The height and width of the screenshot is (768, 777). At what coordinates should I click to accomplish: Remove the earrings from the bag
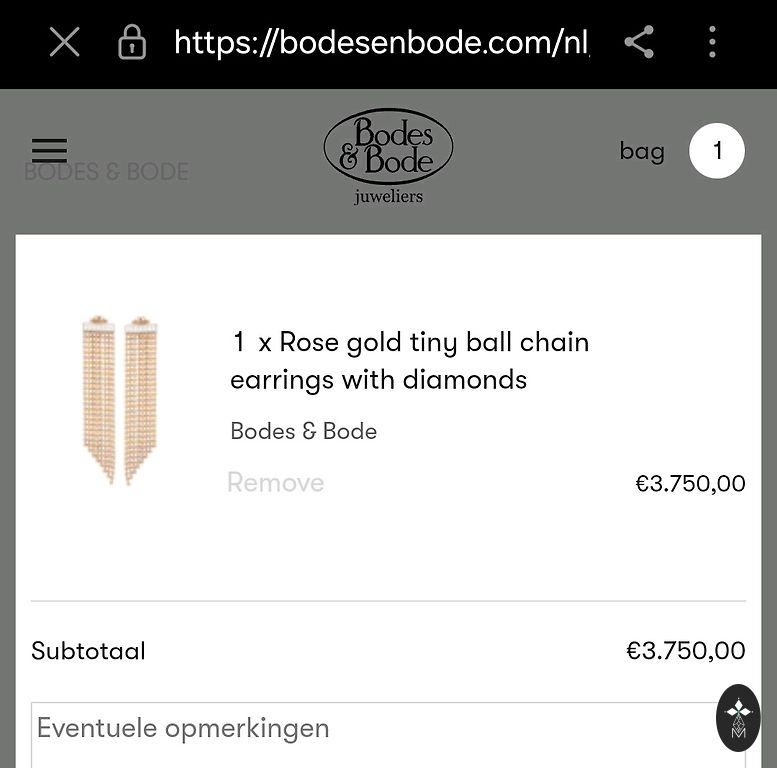click(x=275, y=482)
